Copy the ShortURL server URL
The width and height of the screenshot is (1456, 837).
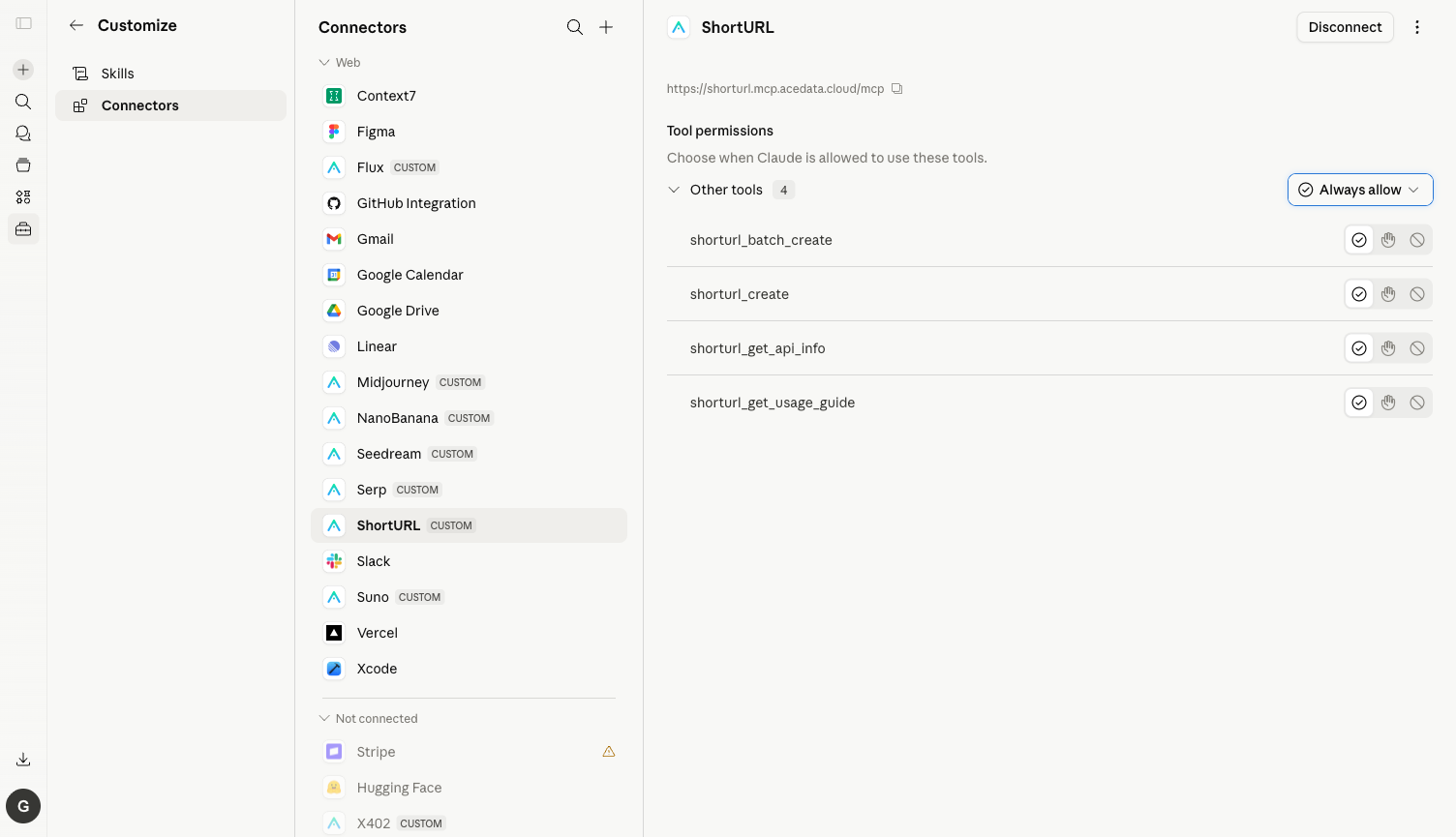(x=897, y=89)
